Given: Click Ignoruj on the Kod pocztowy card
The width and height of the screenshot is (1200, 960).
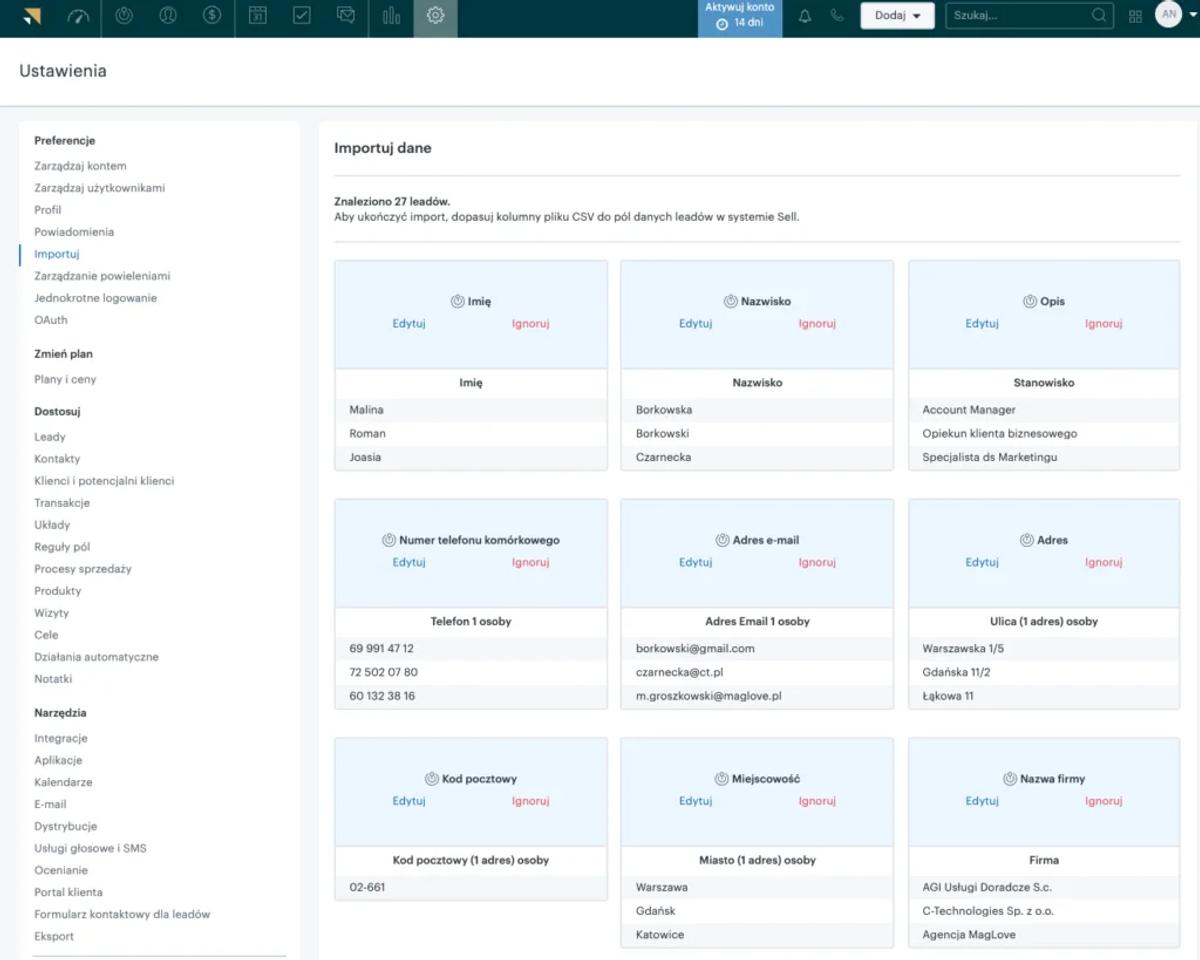Looking at the screenshot, I should [x=531, y=801].
